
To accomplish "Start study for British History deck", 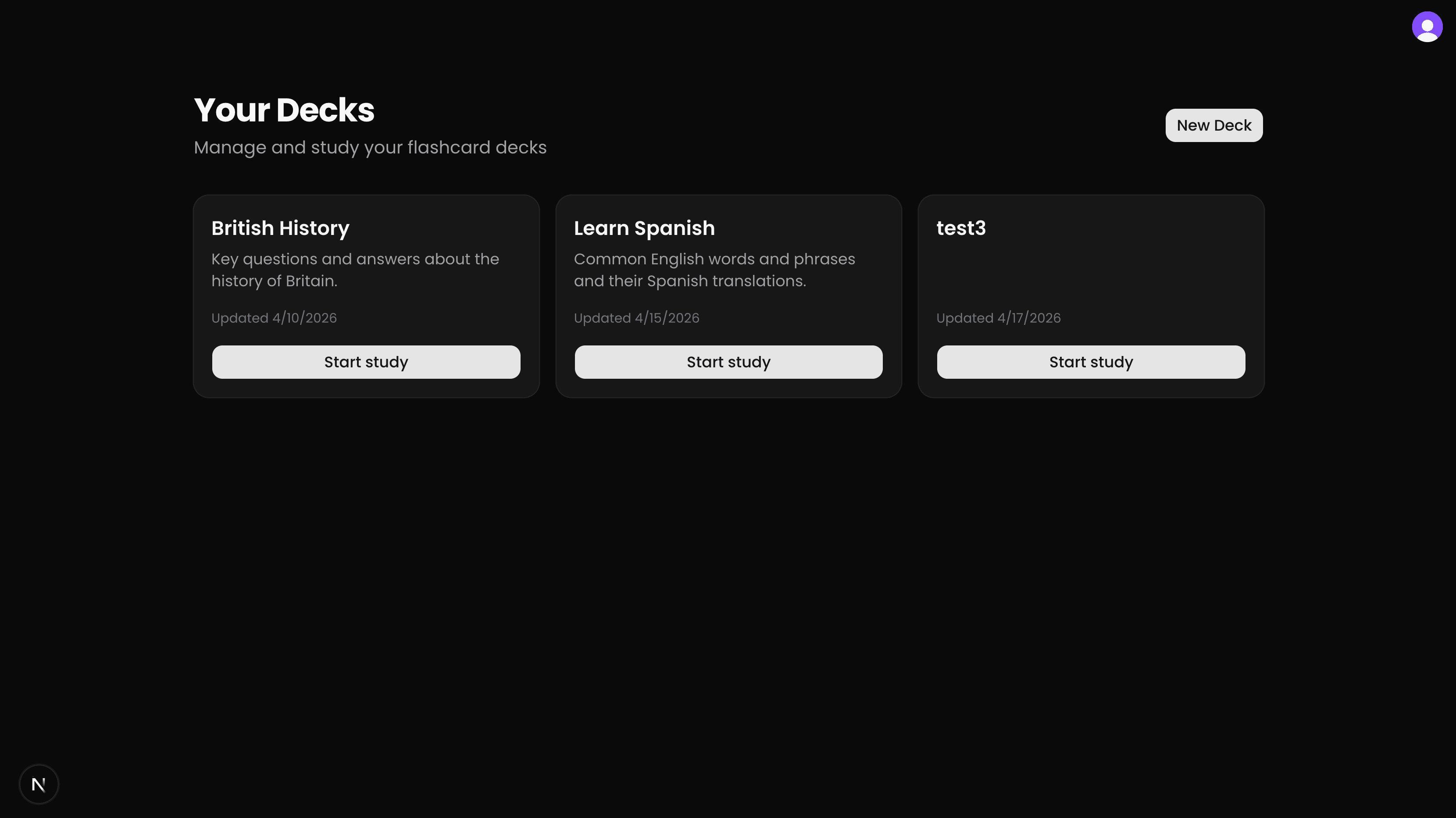I will tap(366, 362).
